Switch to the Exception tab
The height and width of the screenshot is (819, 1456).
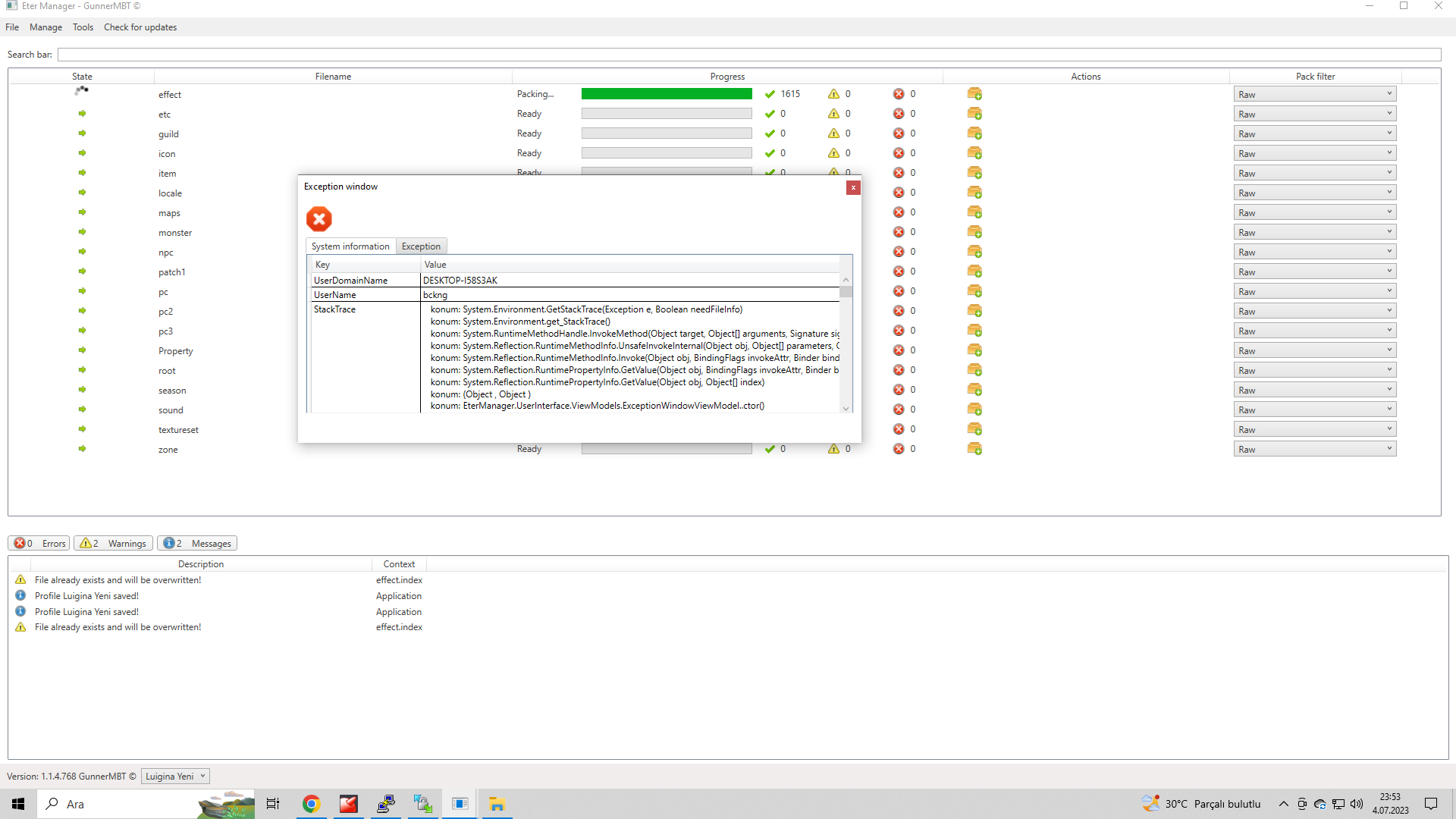pos(421,246)
